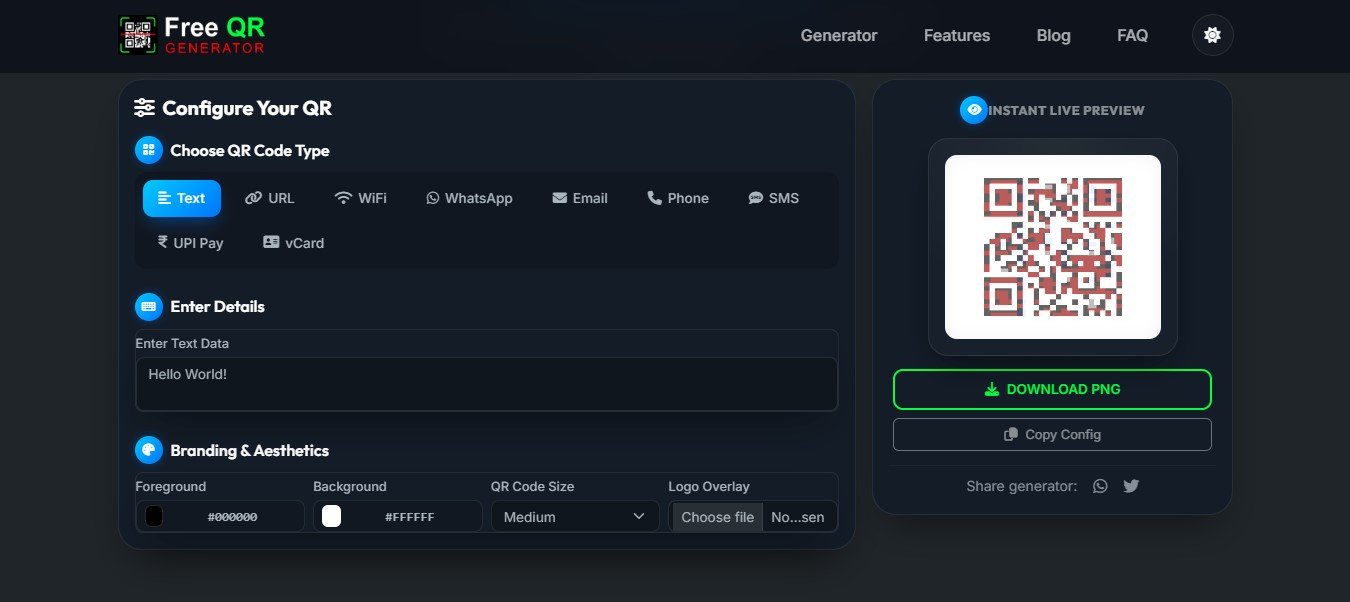Select the URL QR code type
Screen dimensions: 1350x602
click(270, 198)
